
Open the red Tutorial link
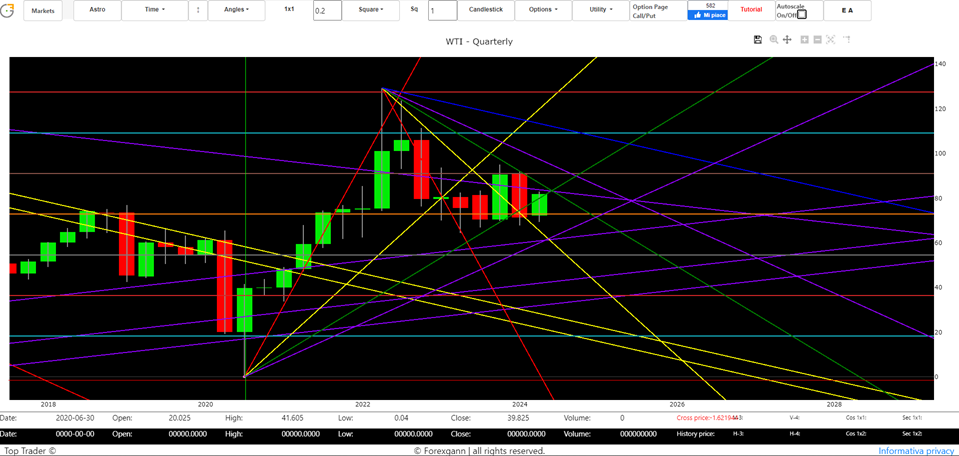tap(750, 10)
